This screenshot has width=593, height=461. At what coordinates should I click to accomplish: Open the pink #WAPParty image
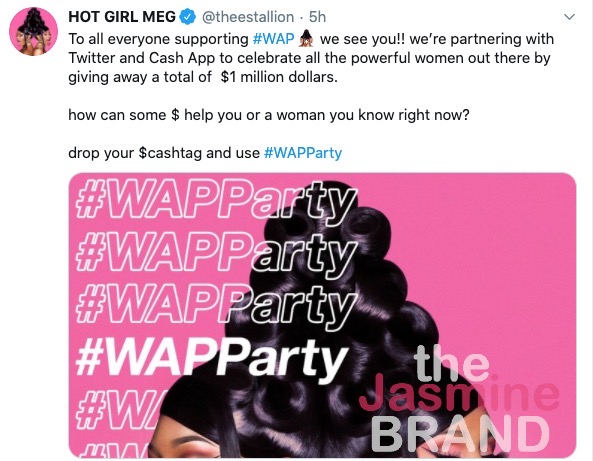click(x=322, y=315)
